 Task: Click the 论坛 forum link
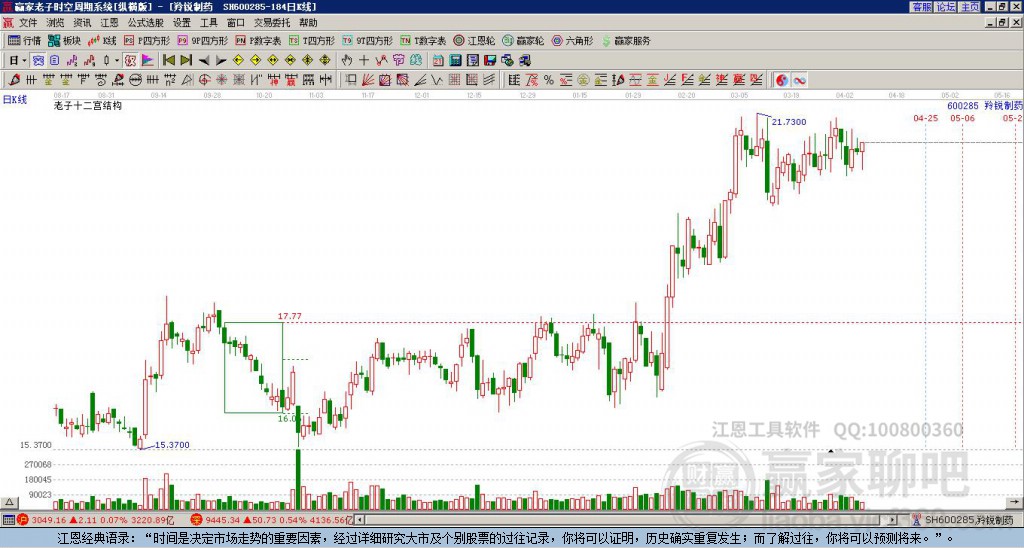pos(946,7)
